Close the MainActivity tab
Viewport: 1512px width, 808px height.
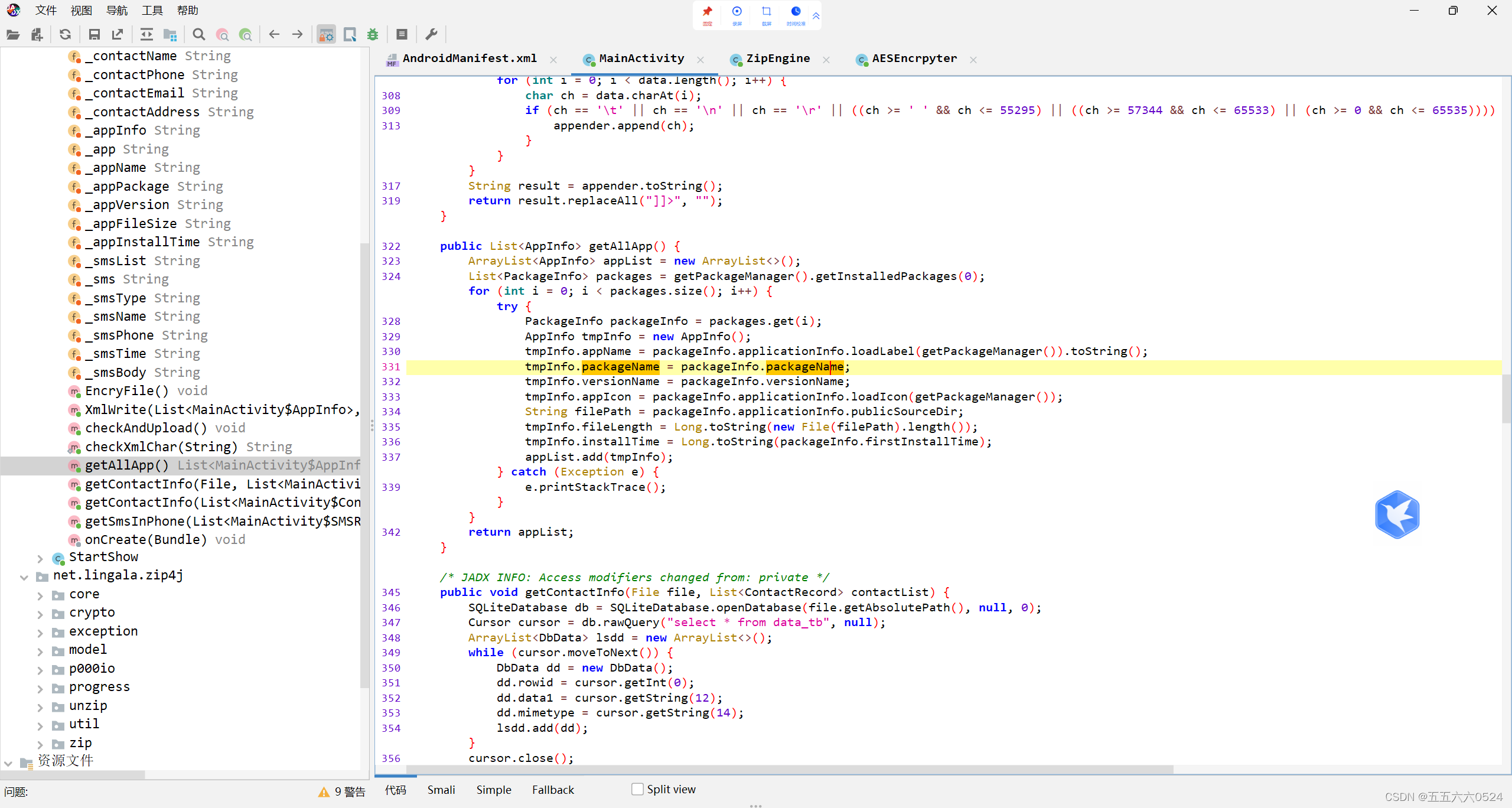coord(700,60)
